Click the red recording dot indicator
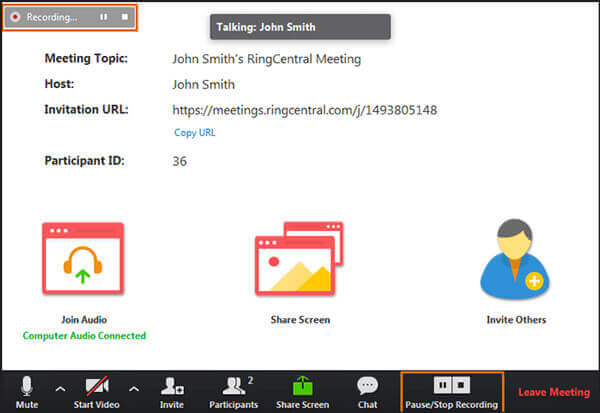Image resolution: width=600 pixels, height=413 pixels. (15, 17)
